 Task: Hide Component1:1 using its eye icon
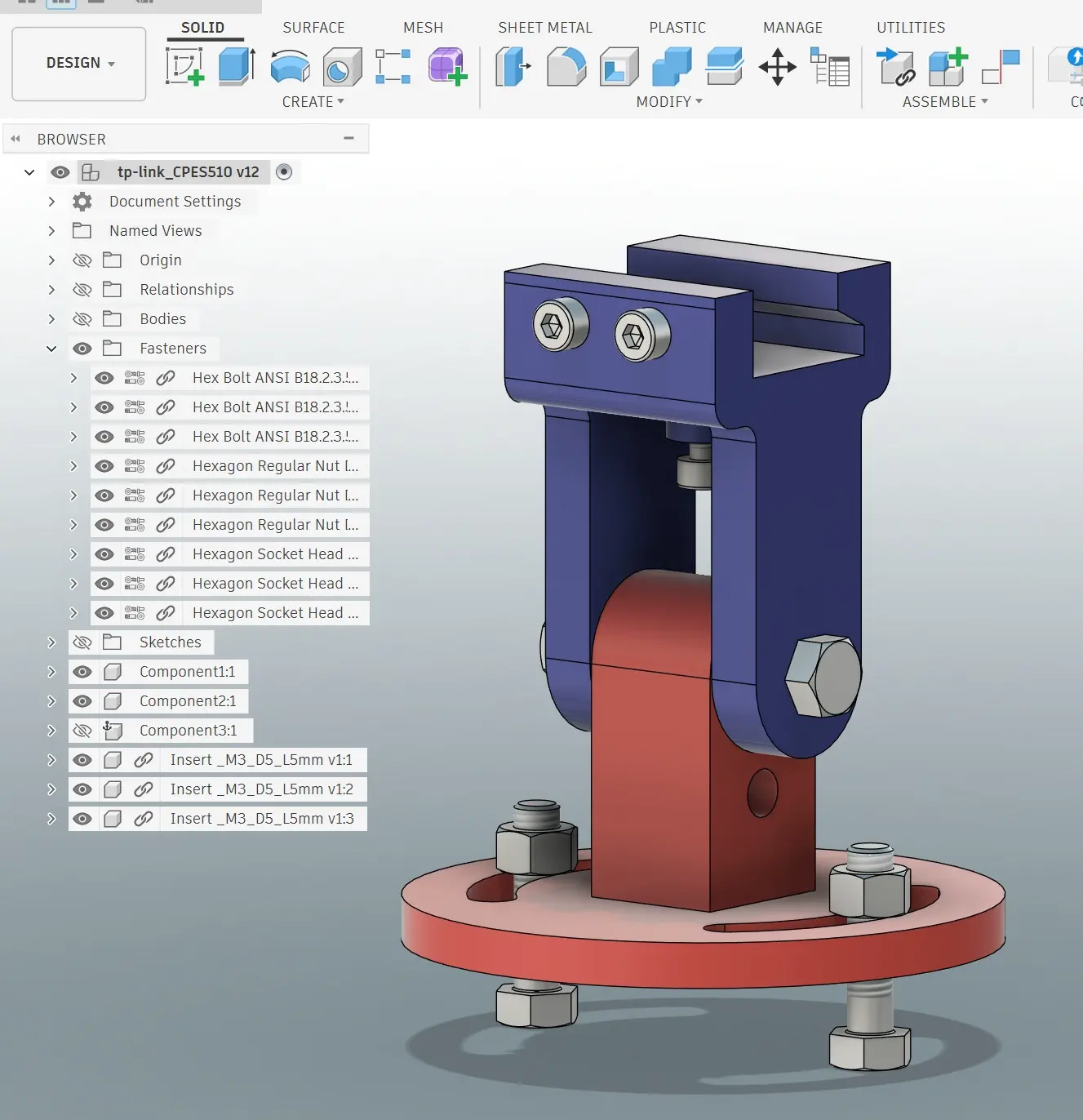click(x=82, y=672)
